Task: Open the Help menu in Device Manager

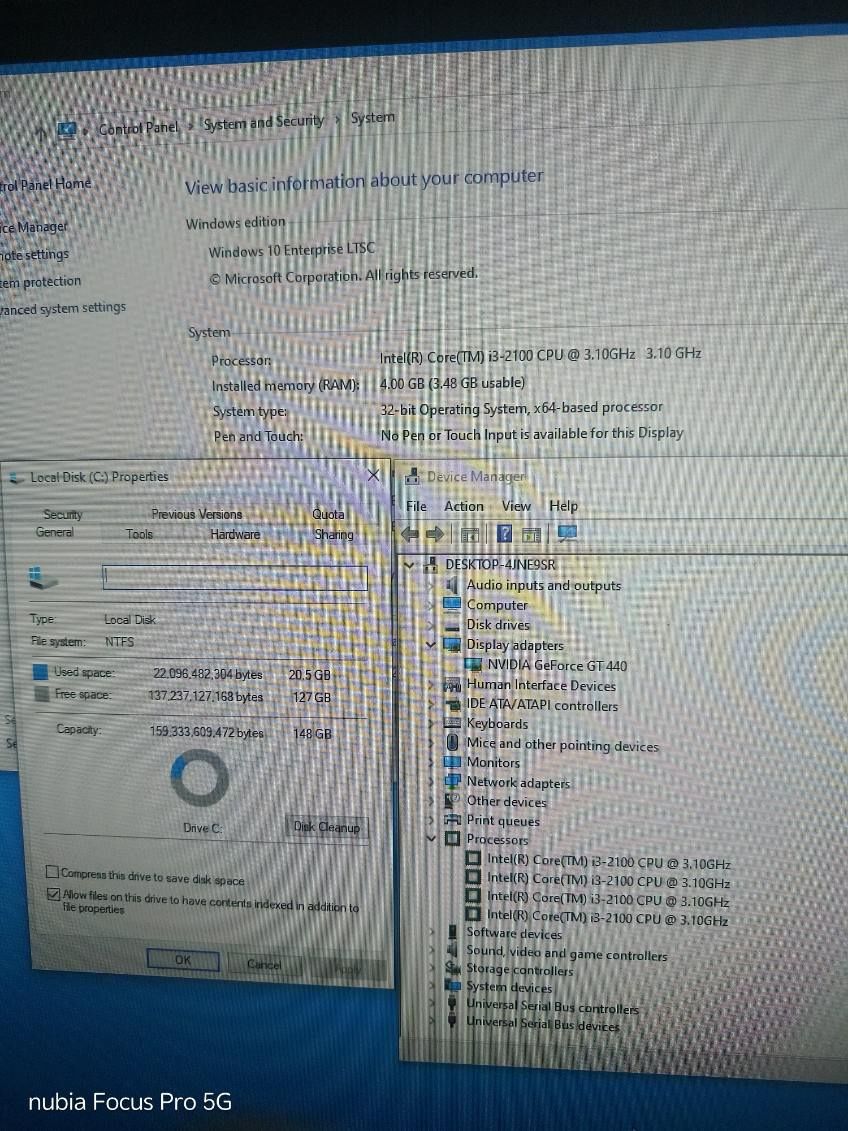Action: pyautogui.click(x=563, y=506)
